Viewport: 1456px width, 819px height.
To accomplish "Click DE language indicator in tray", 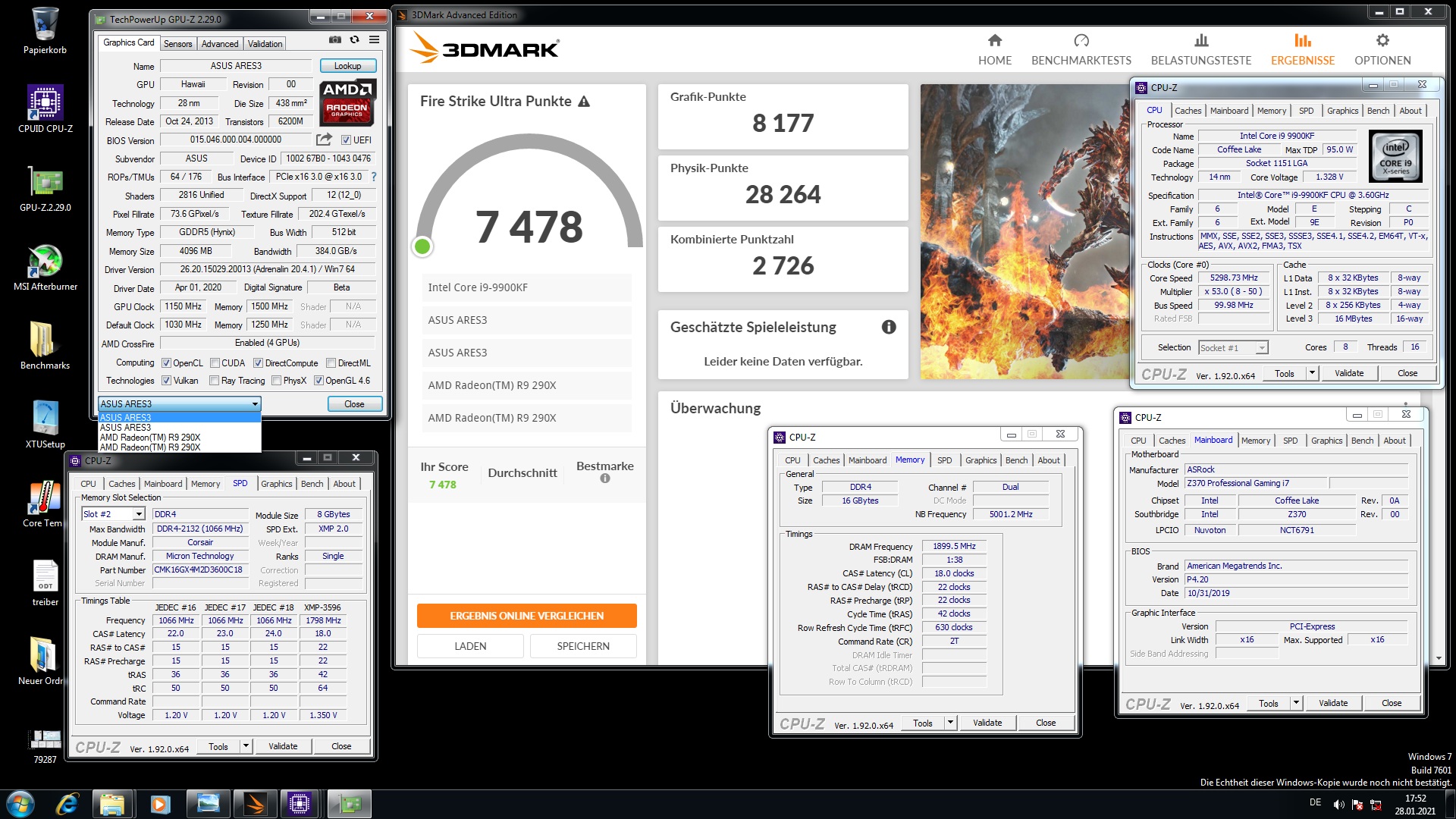I will pos(1315,802).
